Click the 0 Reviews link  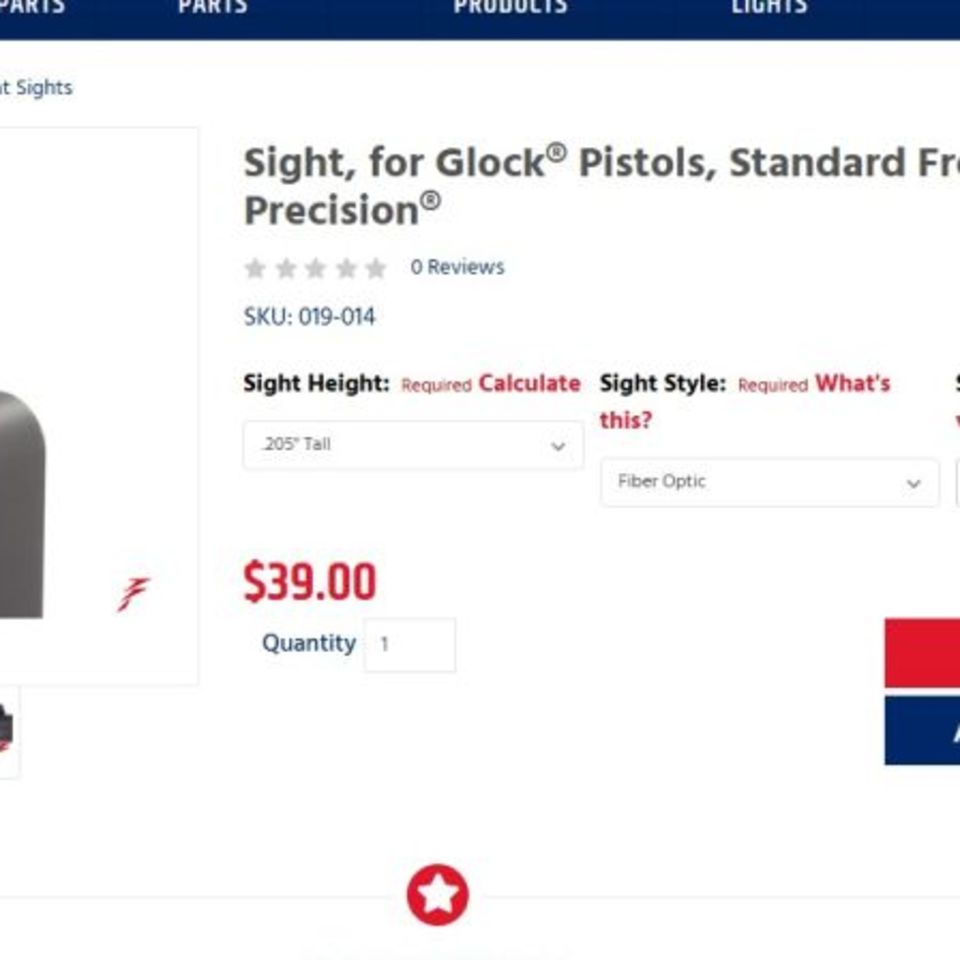tap(455, 267)
